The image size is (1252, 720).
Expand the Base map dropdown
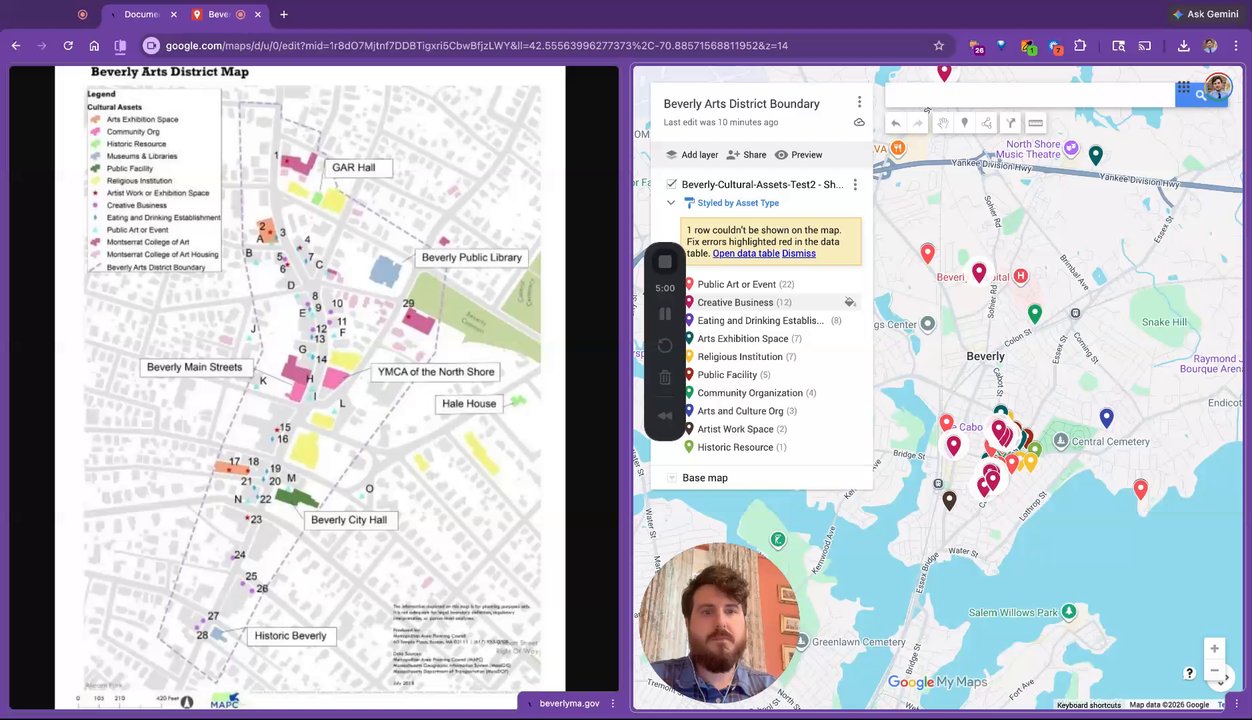(672, 478)
